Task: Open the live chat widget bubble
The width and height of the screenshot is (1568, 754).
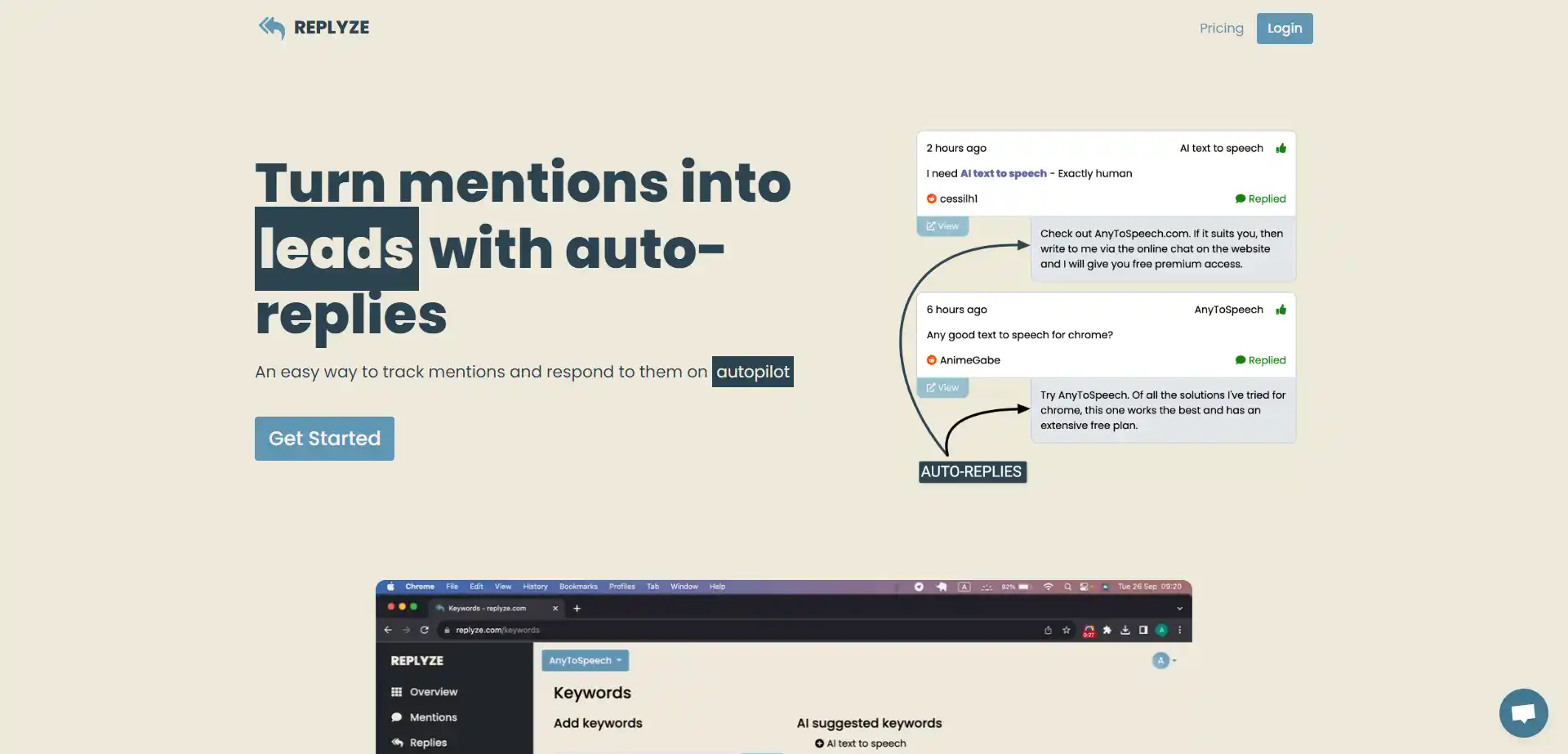Action: coord(1523,712)
